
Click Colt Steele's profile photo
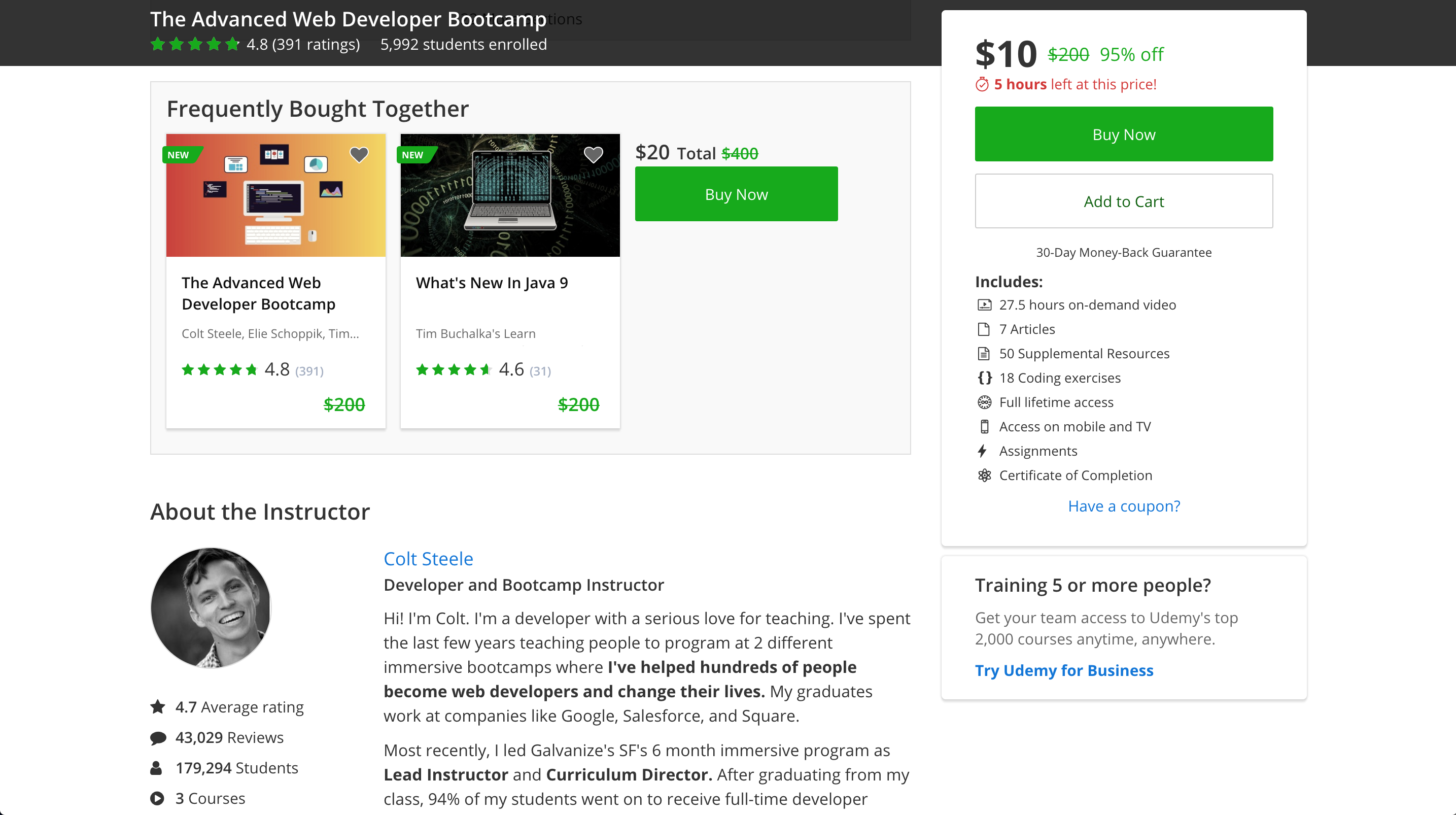pyautogui.click(x=211, y=607)
